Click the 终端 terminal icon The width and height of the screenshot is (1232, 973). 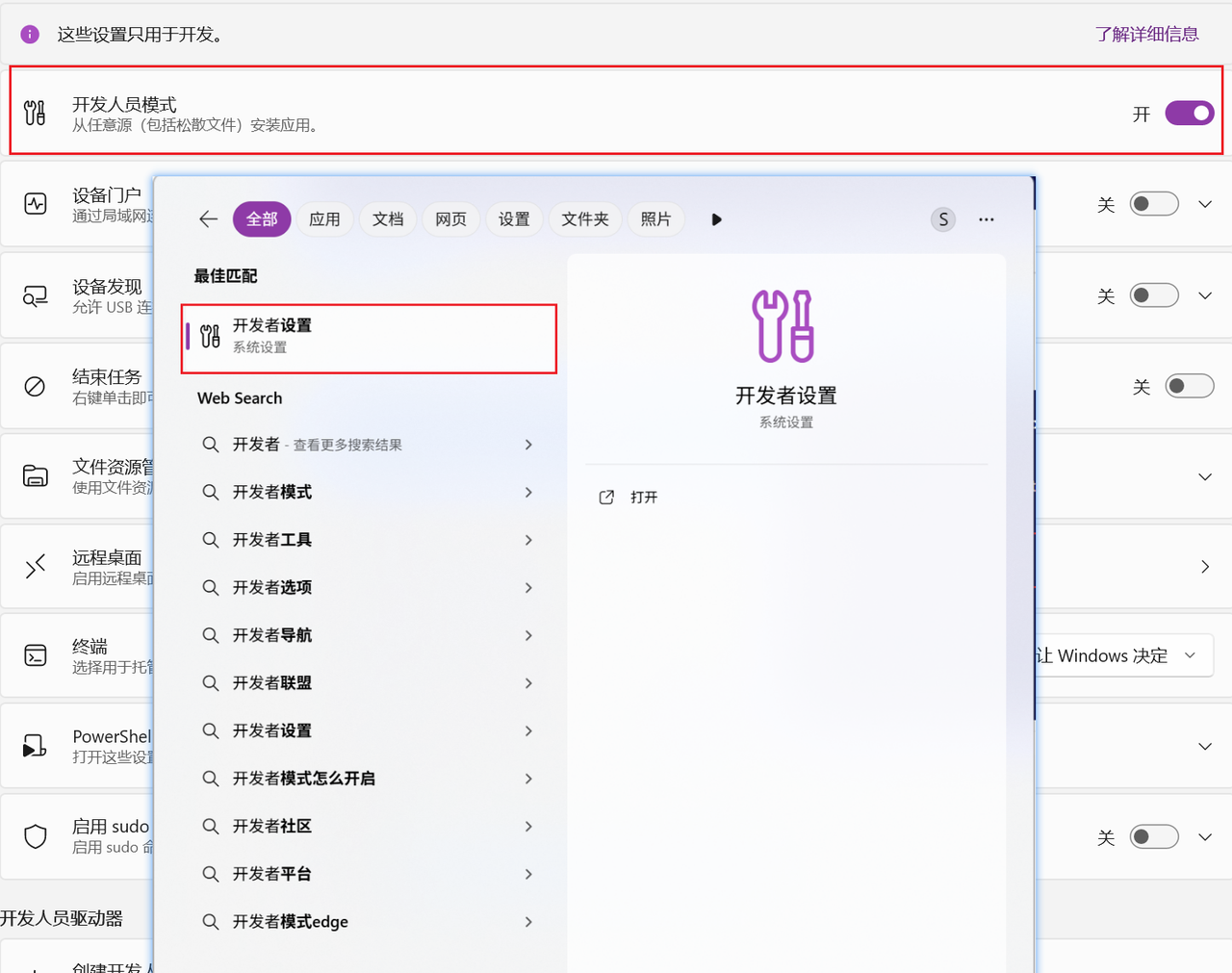click(36, 656)
